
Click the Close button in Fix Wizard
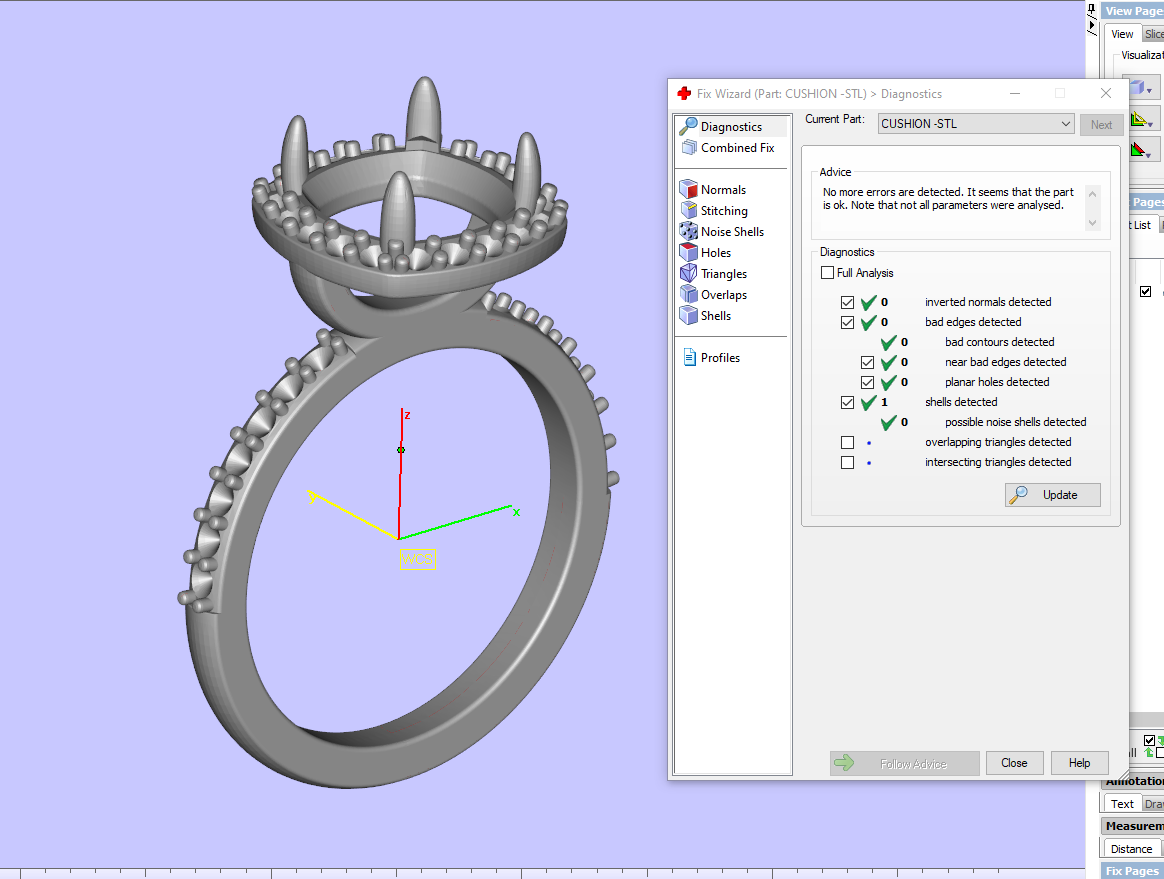pos(1014,763)
